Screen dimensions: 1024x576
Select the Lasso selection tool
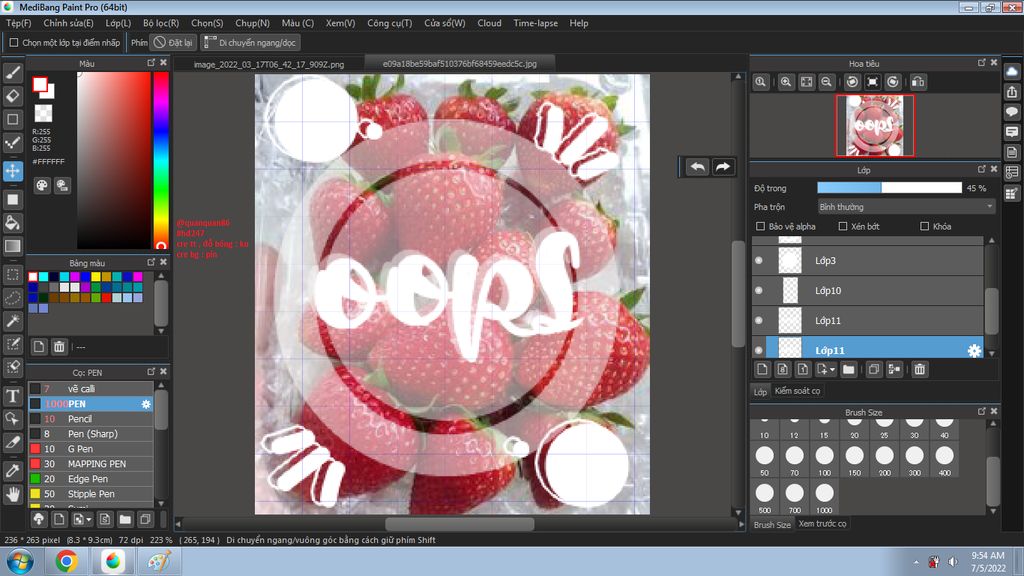coord(12,298)
